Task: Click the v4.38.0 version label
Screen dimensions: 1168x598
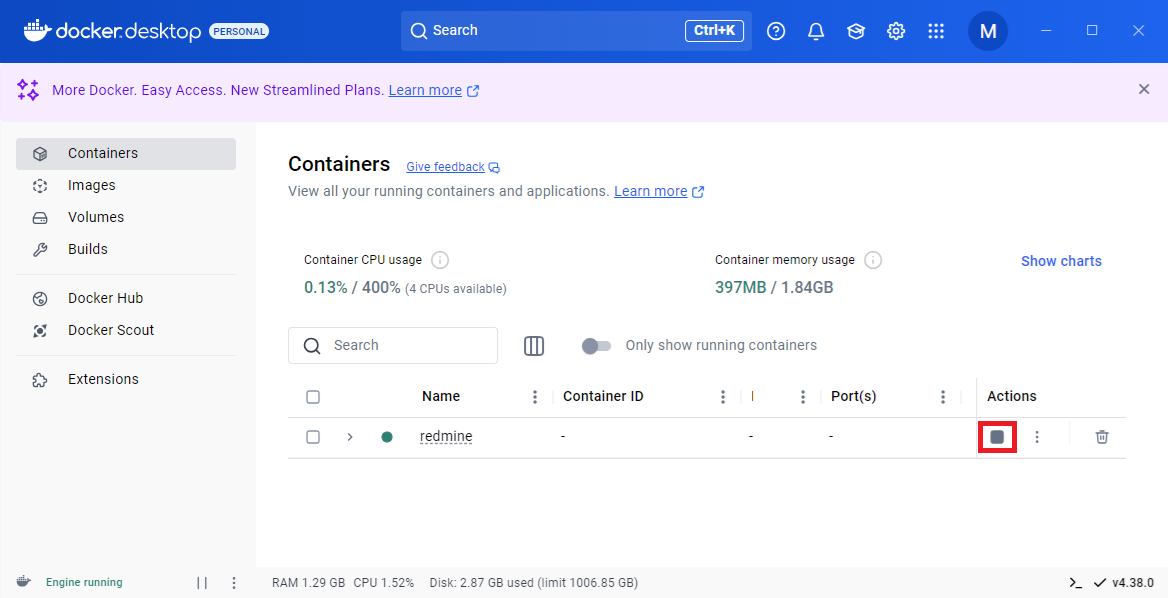Action: (x=1133, y=582)
